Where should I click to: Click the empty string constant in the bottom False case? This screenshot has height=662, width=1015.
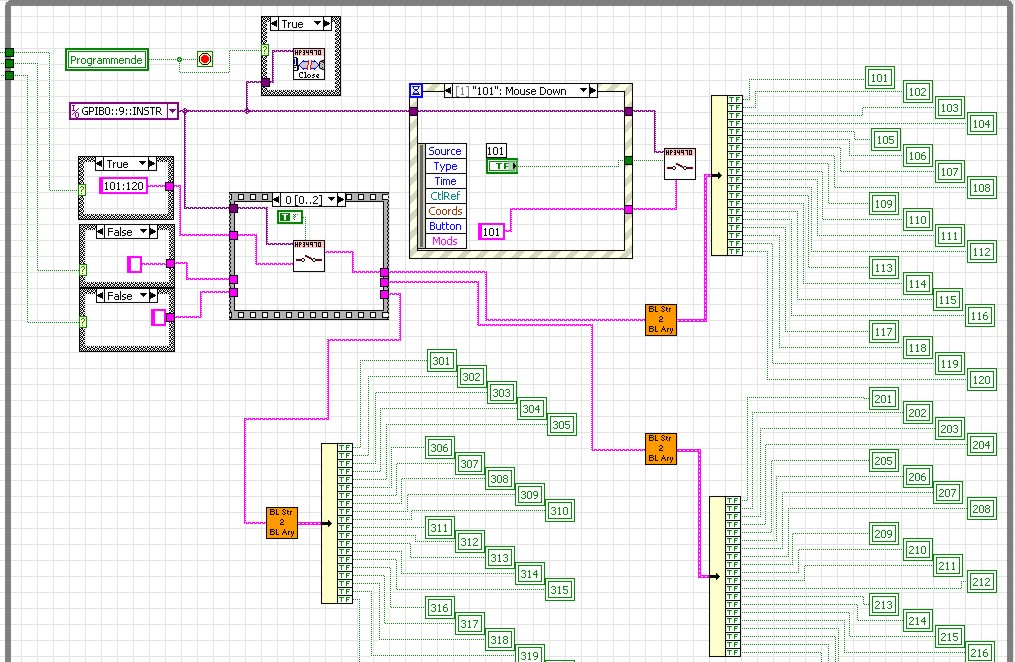click(158, 317)
